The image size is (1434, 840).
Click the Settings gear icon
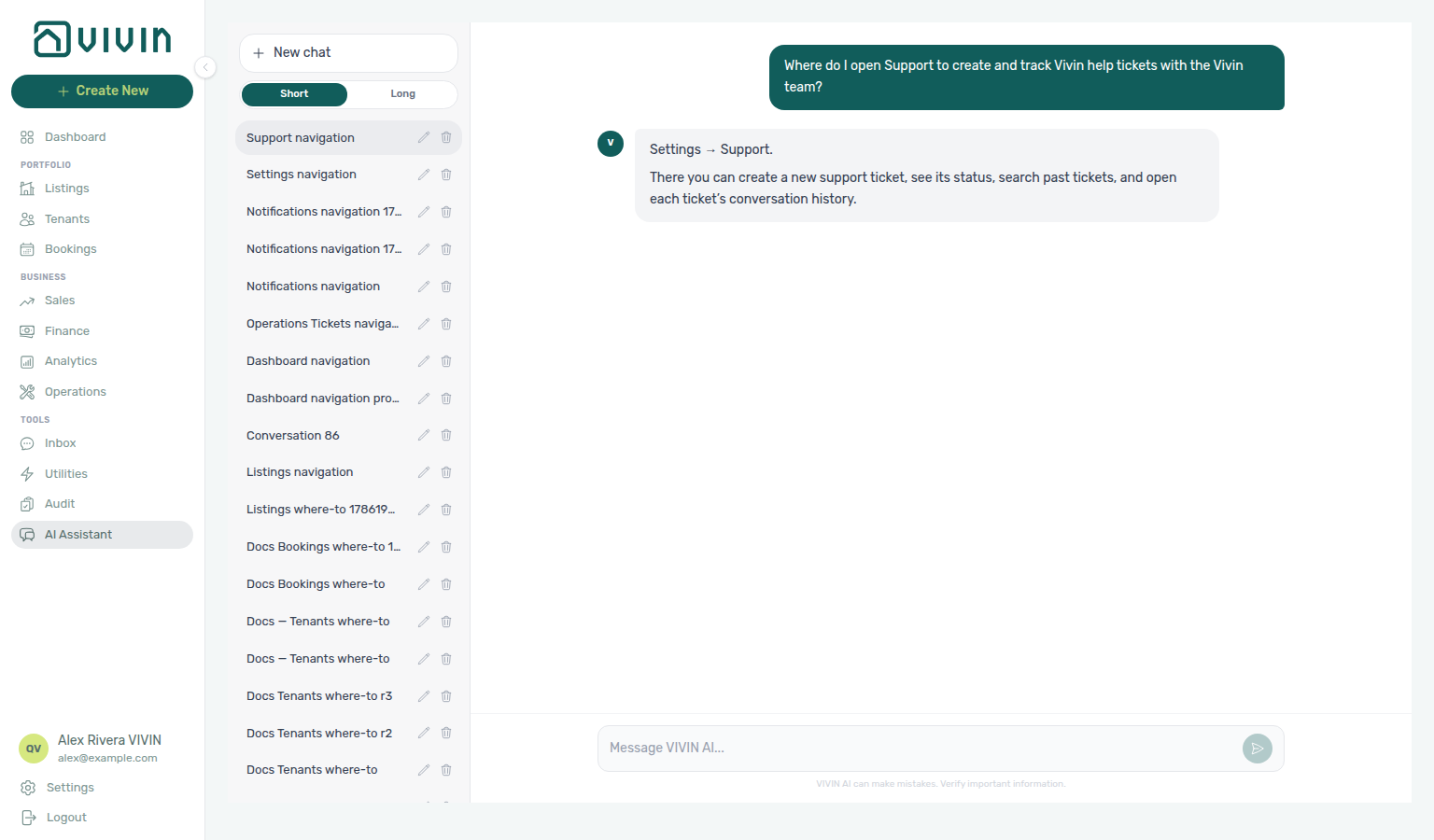coord(28,788)
